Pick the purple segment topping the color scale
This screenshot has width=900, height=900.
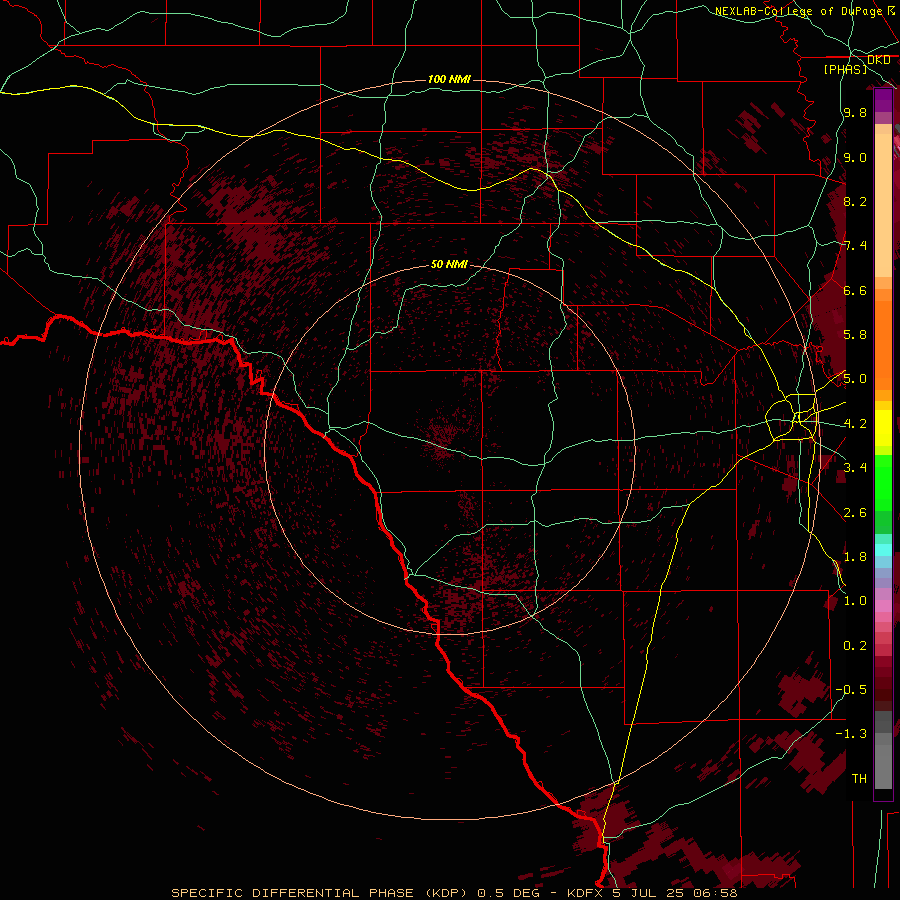pyautogui.click(x=883, y=100)
